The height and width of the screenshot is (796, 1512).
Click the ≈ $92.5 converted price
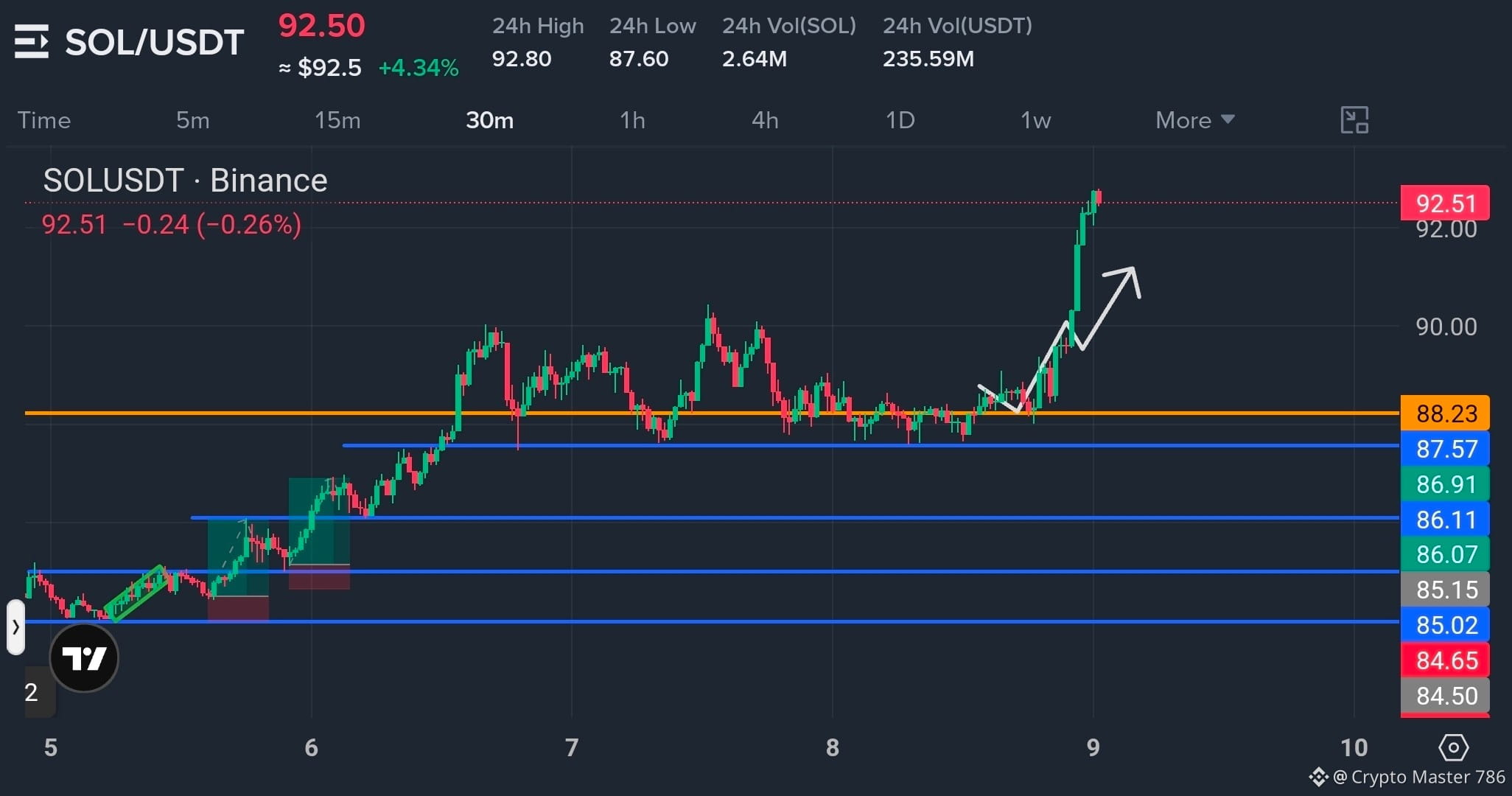click(x=320, y=68)
